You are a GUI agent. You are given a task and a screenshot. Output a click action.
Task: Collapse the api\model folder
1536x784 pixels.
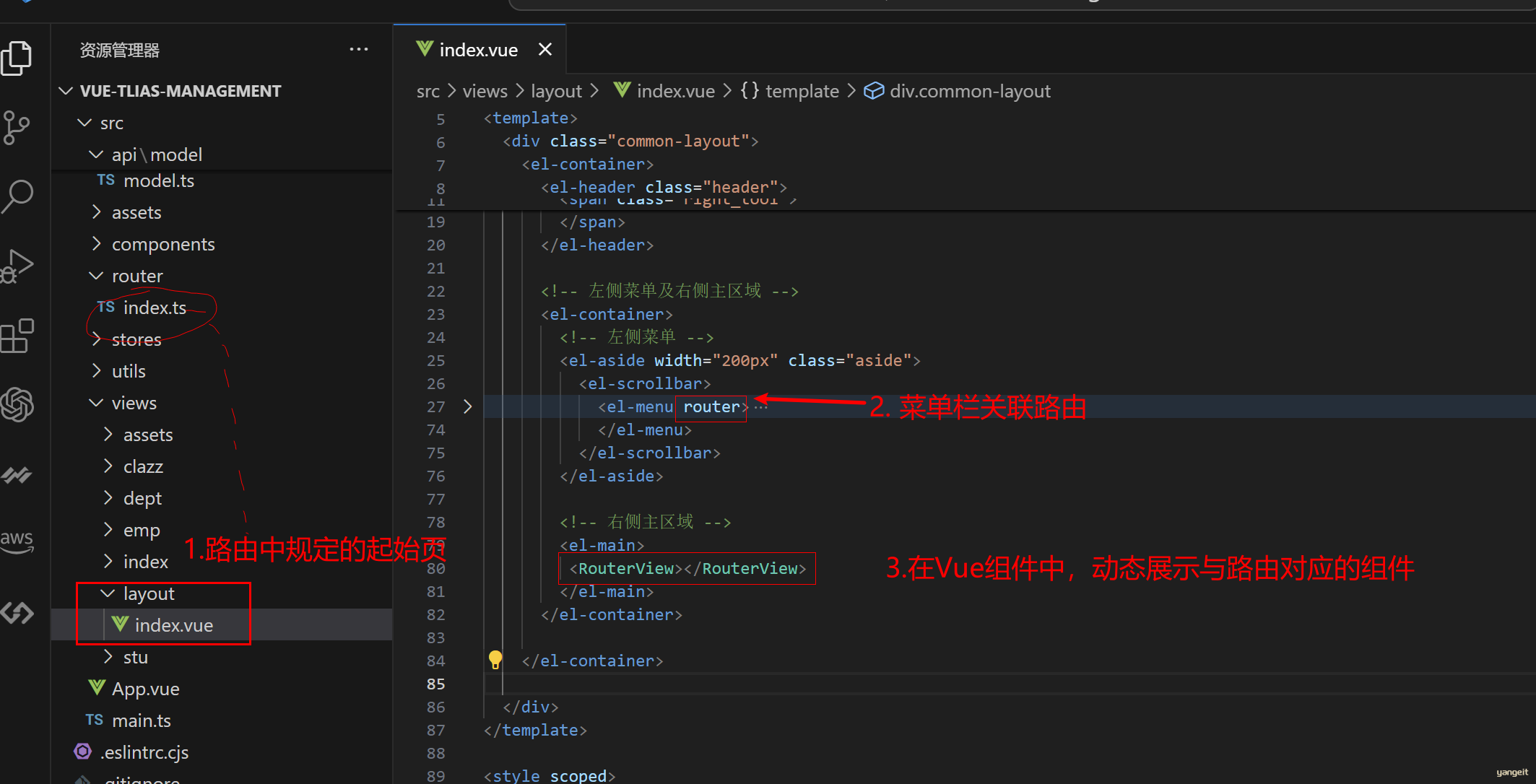(96, 154)
